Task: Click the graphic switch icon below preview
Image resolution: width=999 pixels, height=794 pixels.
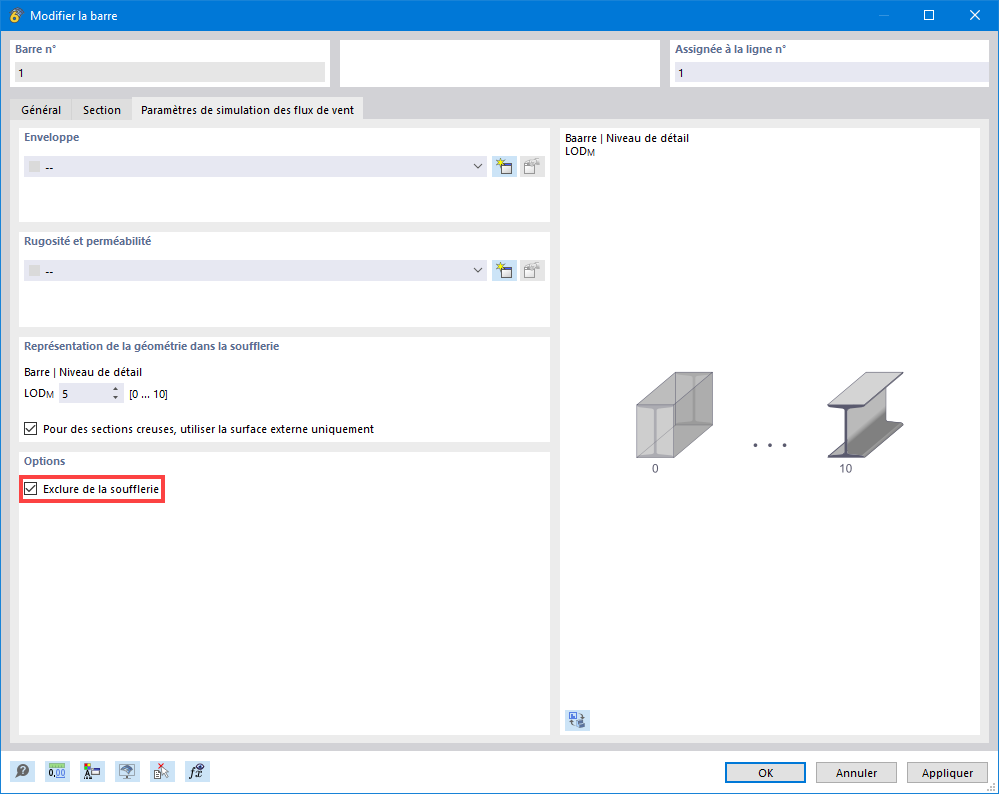Action: point(577,720)
